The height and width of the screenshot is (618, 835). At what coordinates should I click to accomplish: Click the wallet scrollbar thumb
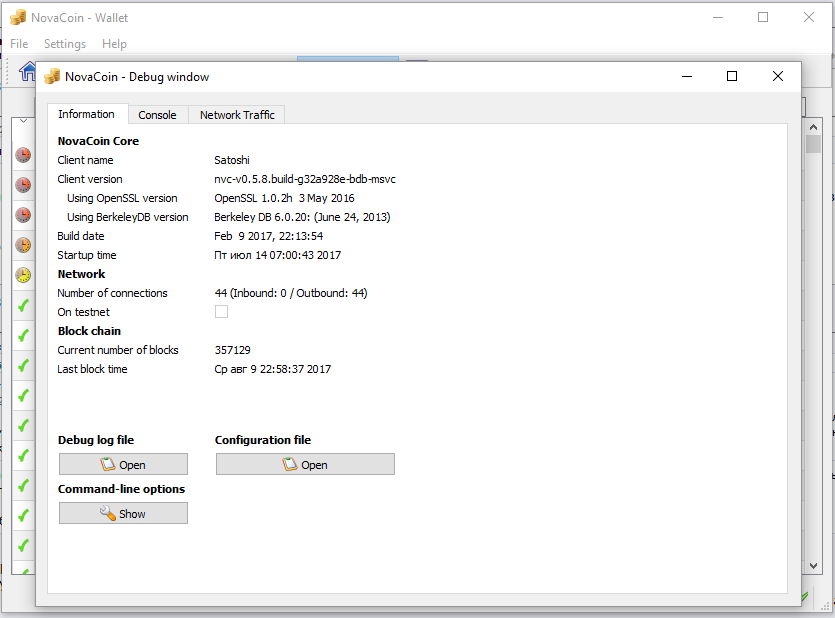tap(813, 144)
